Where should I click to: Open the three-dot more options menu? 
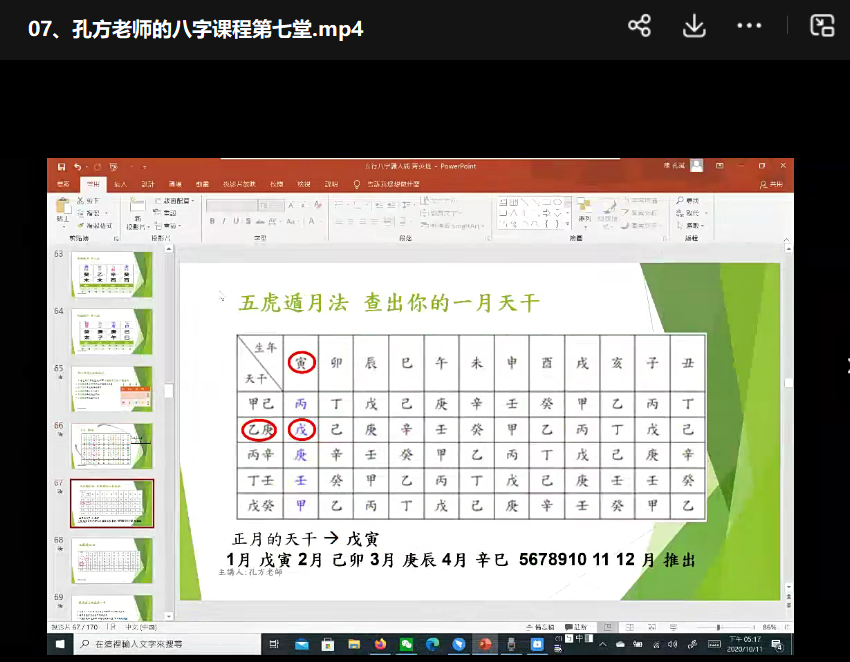coord(749,27)
